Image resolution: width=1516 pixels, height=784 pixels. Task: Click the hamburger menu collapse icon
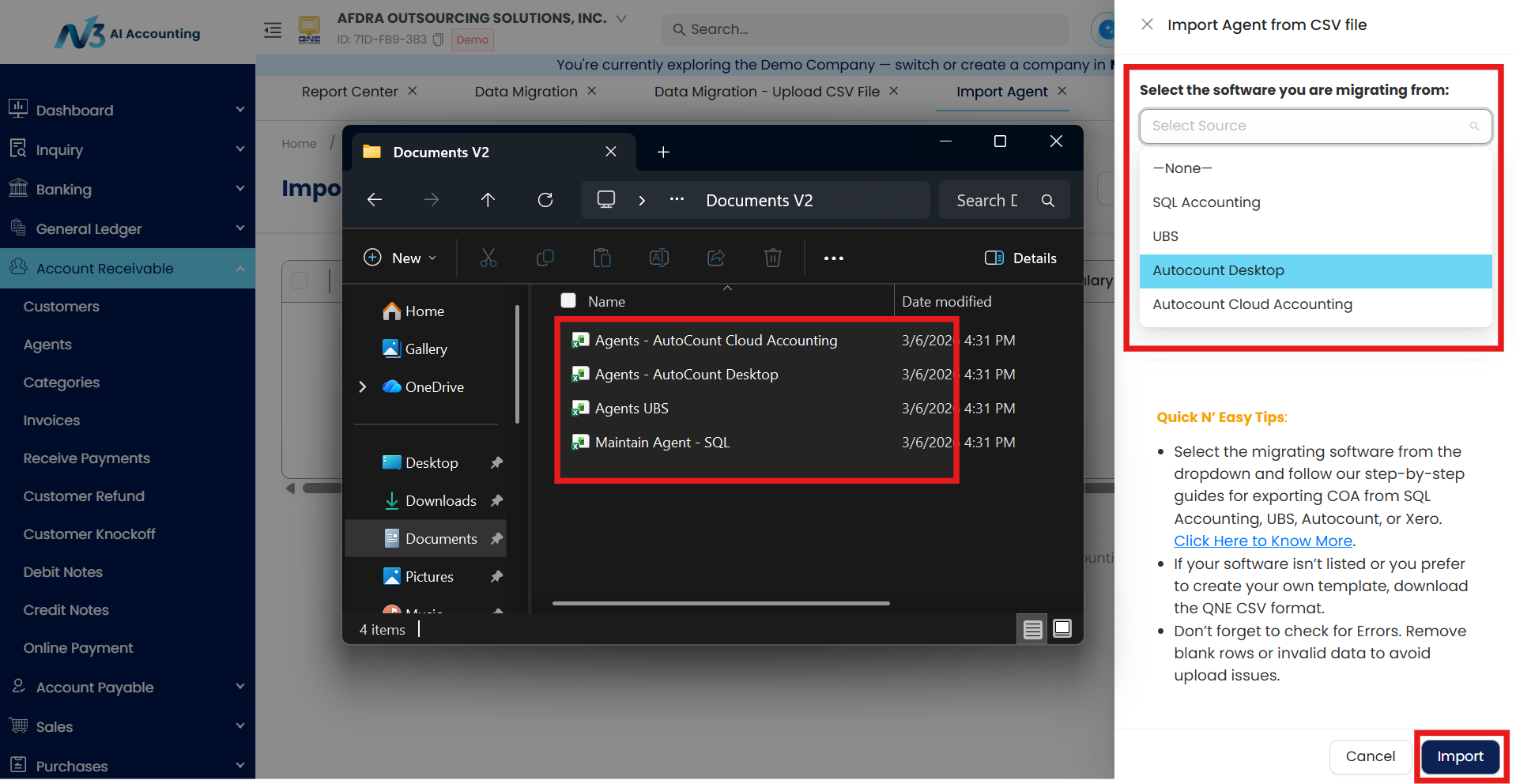[x=273, y=30]
